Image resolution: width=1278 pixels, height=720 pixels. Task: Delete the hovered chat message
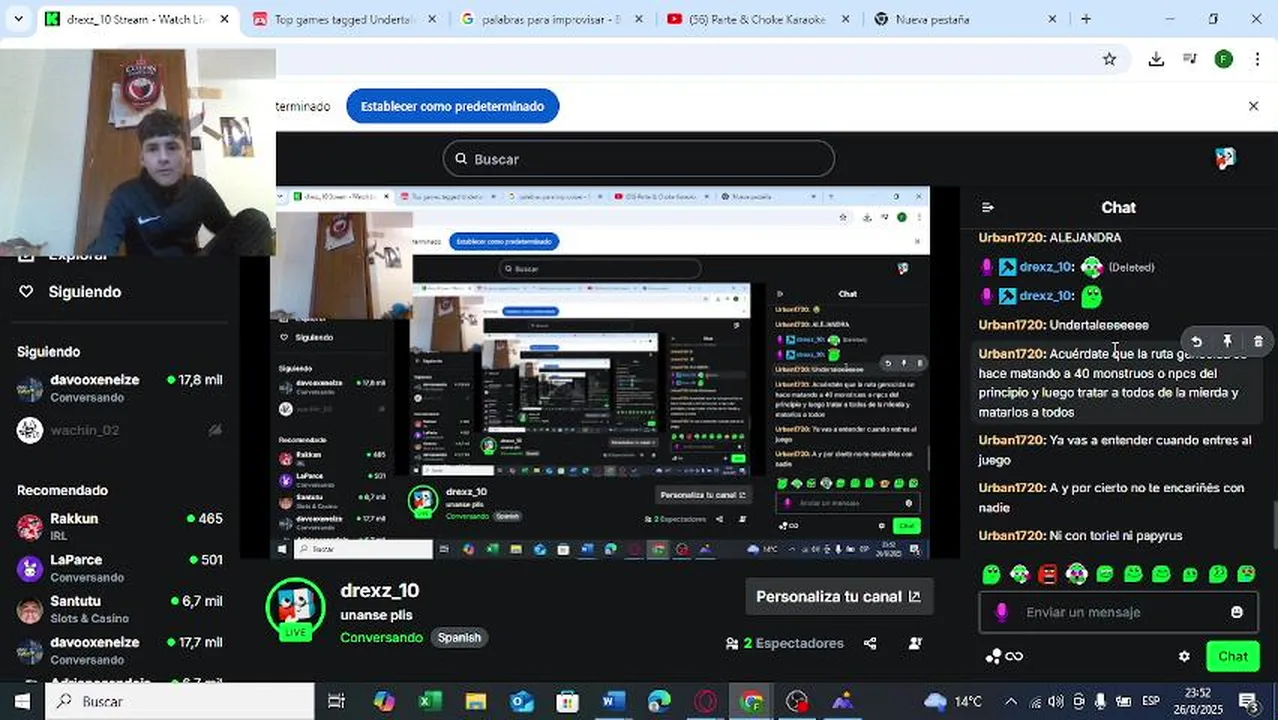coord(1258,342)
